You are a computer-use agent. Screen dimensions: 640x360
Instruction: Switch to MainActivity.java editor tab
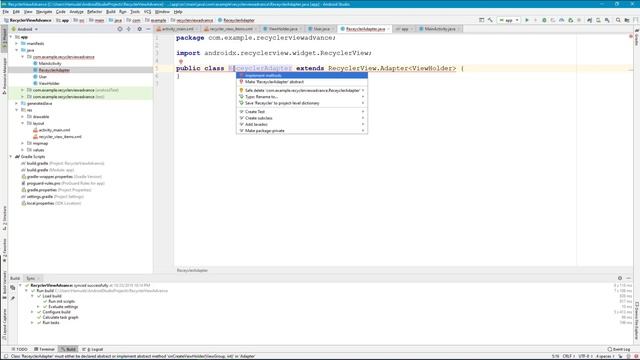(439, 29)
